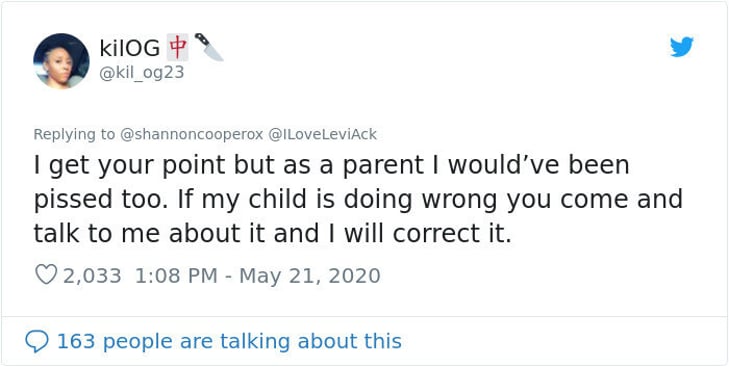This screenshot has height=367, width=729.
Task: Open the 1:08 PM time link
Action: tap(176, 276)
